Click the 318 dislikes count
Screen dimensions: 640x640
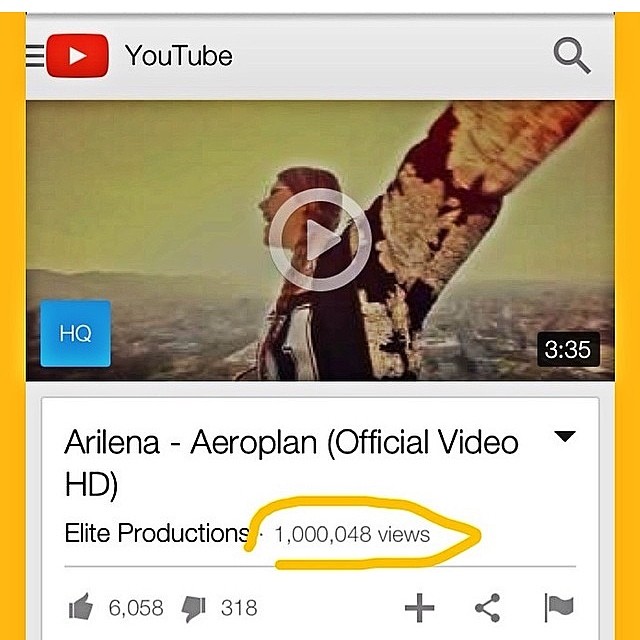tap(239, 608)
